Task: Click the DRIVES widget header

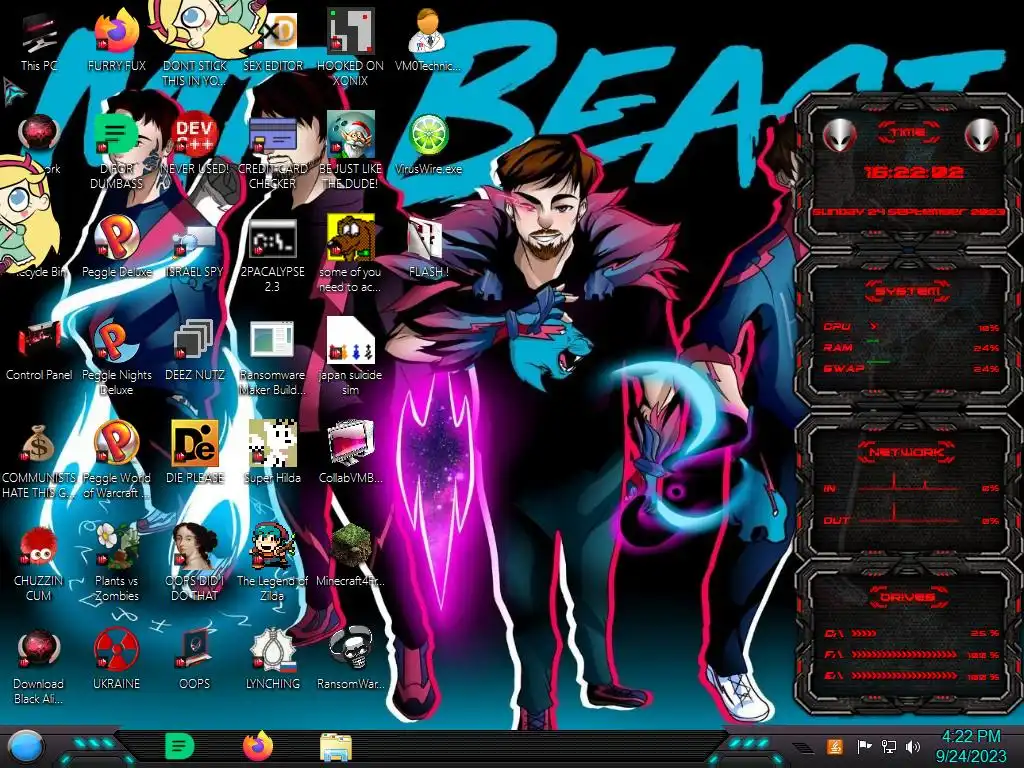Action: [x=908, y=597]
